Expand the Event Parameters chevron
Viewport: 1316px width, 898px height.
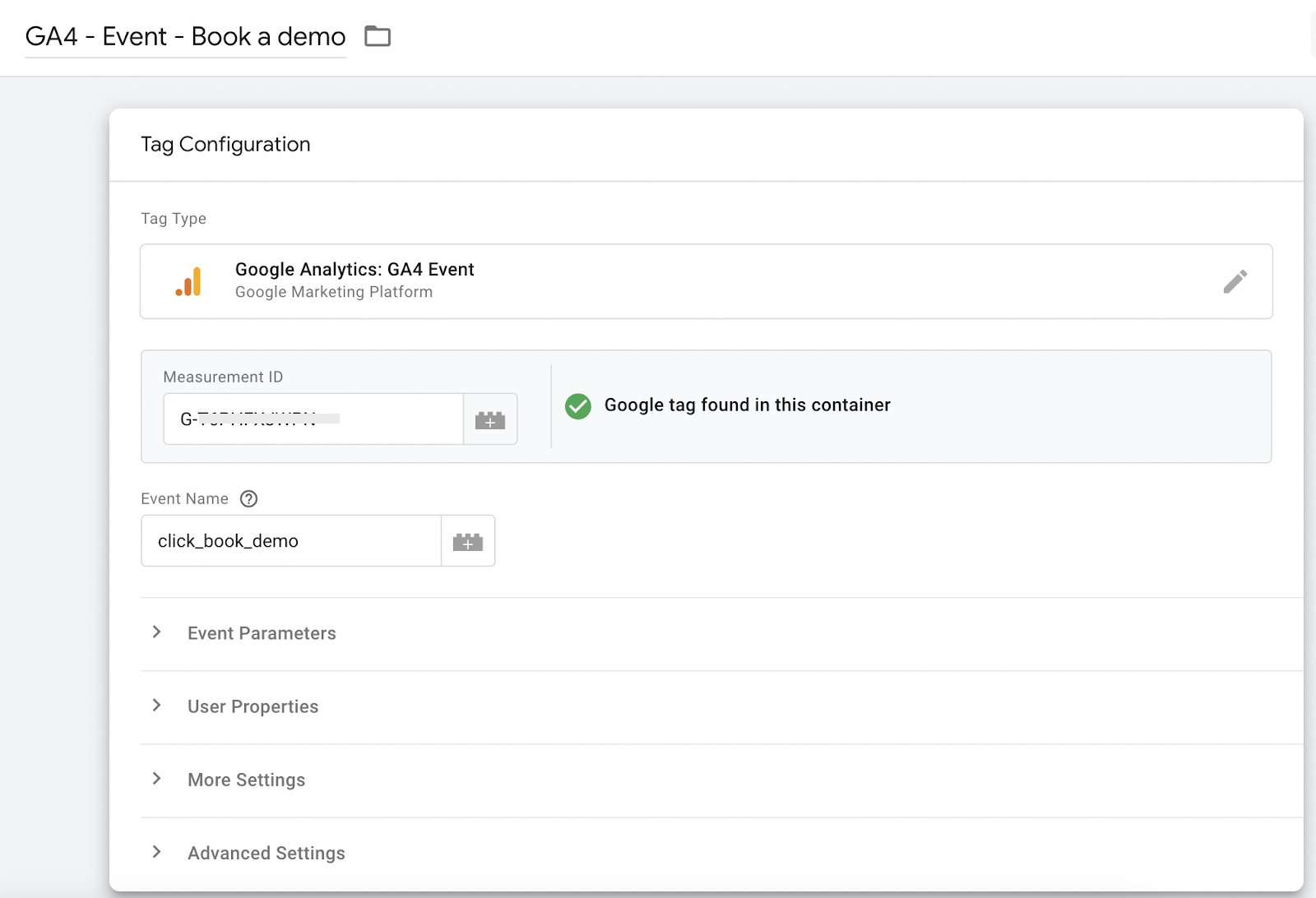(156, 632)
